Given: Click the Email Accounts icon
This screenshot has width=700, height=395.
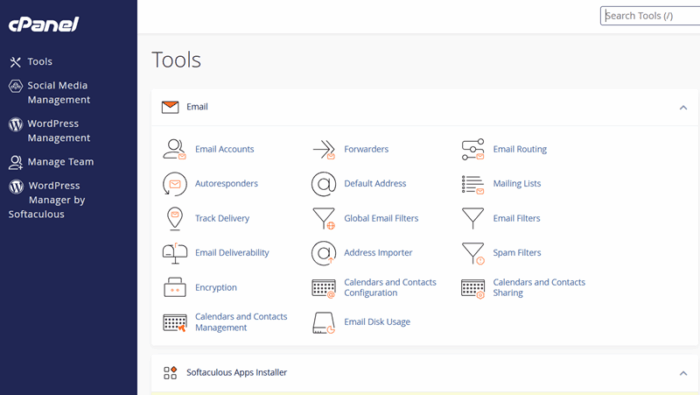Looking at the screenshot, I should coord(175,149).
